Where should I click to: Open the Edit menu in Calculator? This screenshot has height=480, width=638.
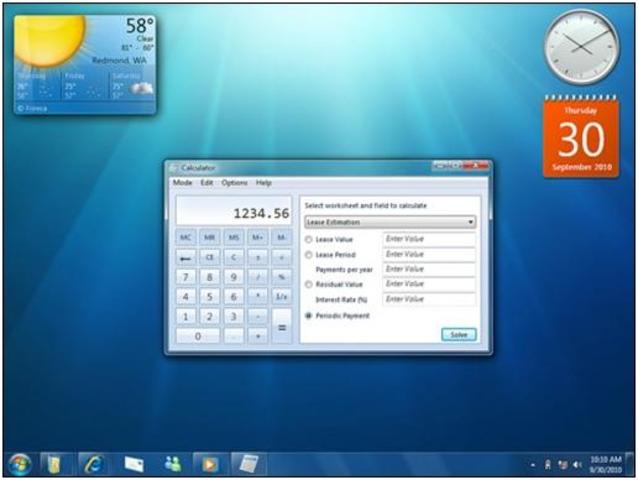tap(207, 183)
